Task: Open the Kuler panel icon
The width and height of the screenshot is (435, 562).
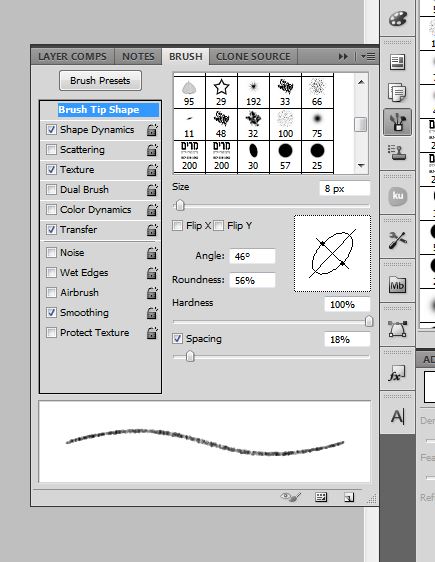Action: [398, 196]
